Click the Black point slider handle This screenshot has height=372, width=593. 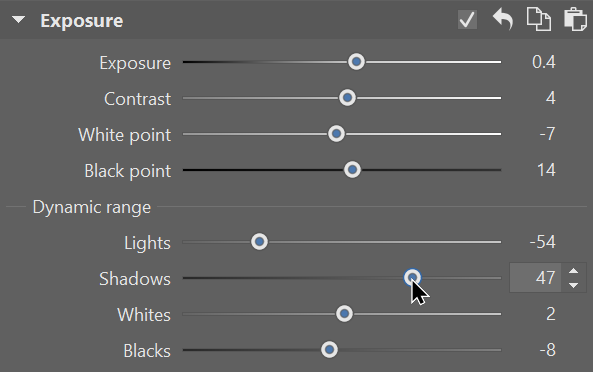click(352, 170)
